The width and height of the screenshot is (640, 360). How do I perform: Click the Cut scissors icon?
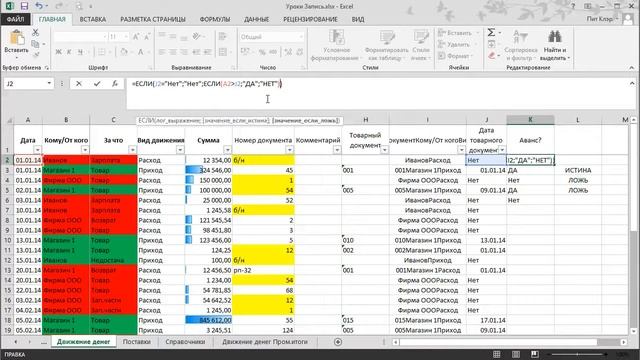[36, 32]
